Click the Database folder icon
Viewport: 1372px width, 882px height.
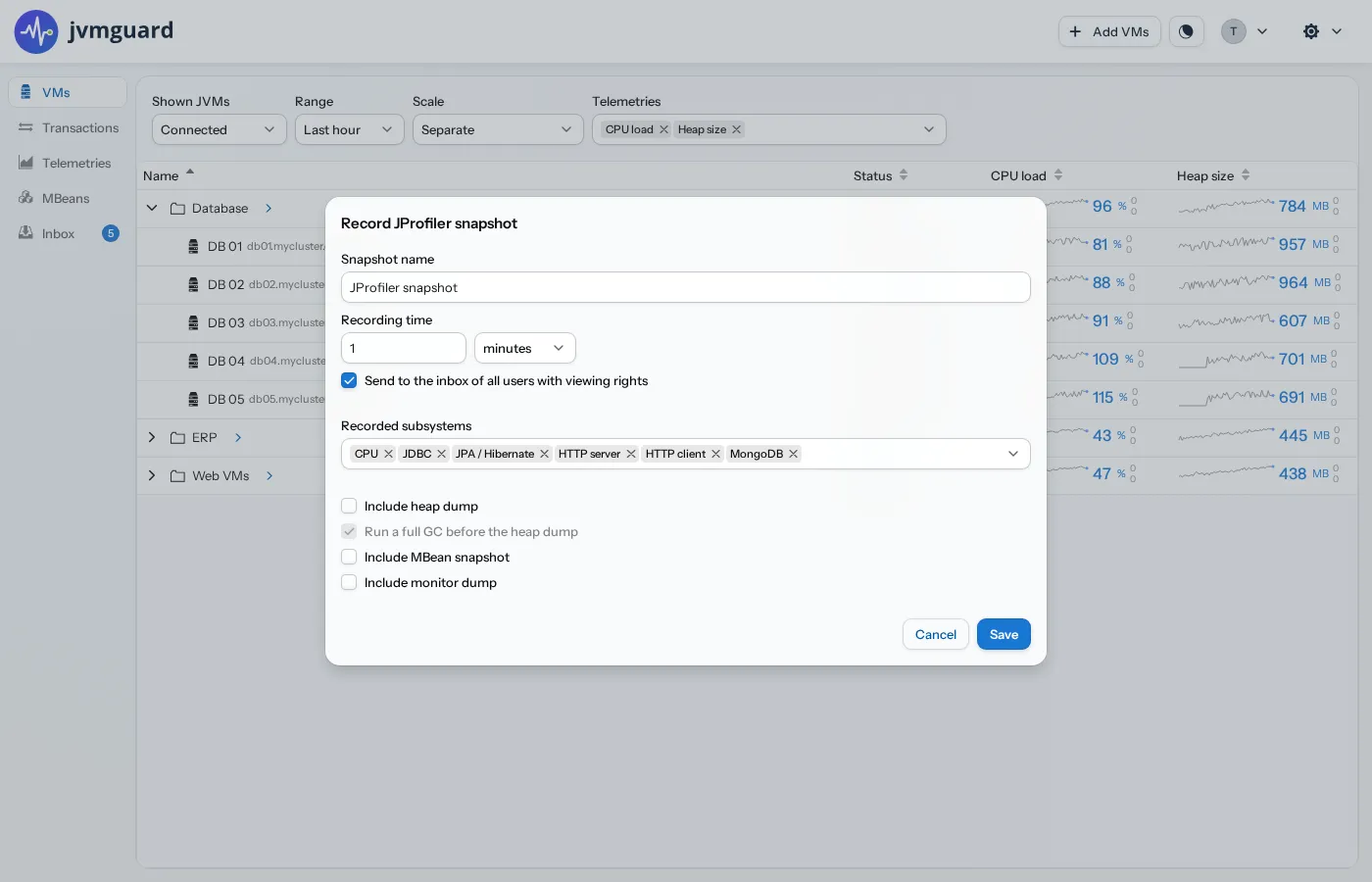click(177, 208)
